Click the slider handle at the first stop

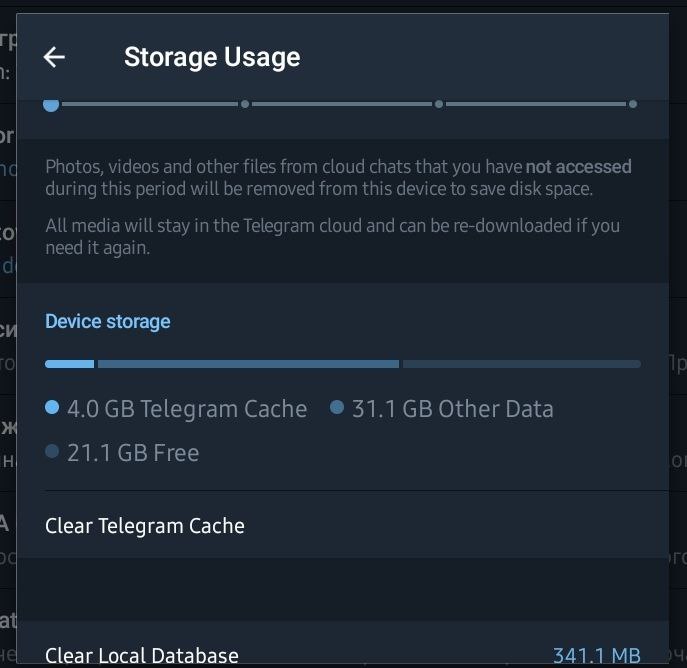coord(51,104)
